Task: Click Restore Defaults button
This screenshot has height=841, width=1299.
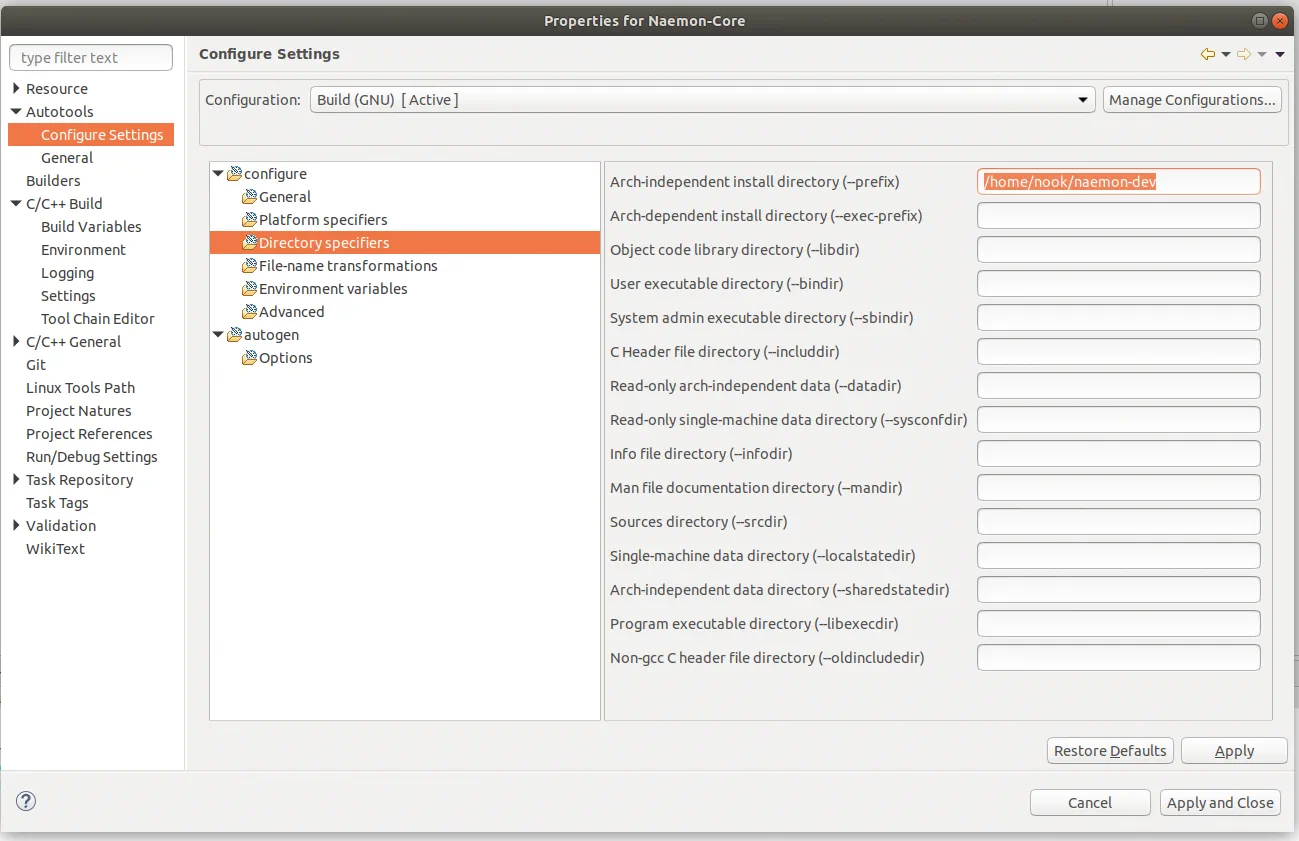Action: 1110,751
